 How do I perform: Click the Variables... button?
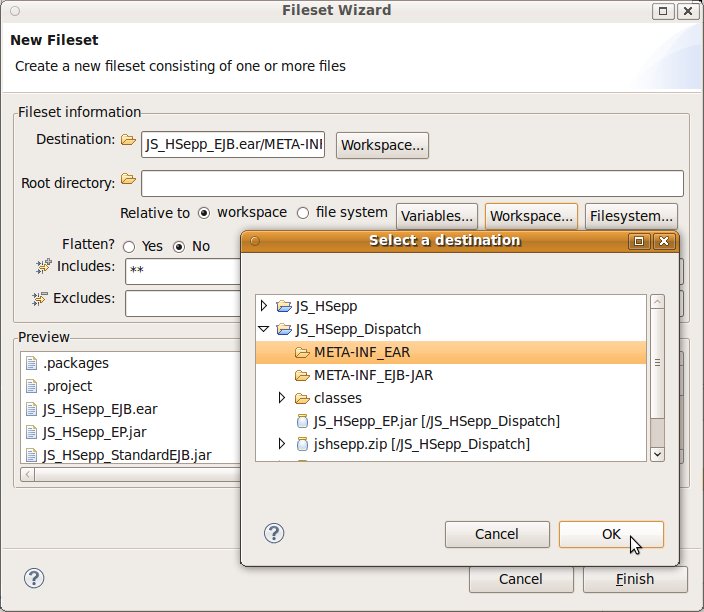click(x=436, y=216)
